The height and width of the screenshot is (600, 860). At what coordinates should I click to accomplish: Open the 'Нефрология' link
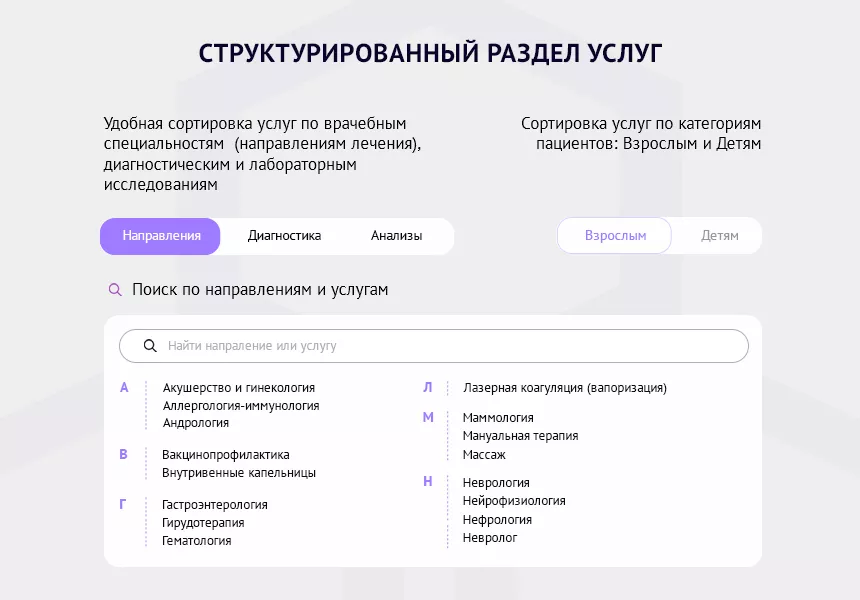point(497,519)
